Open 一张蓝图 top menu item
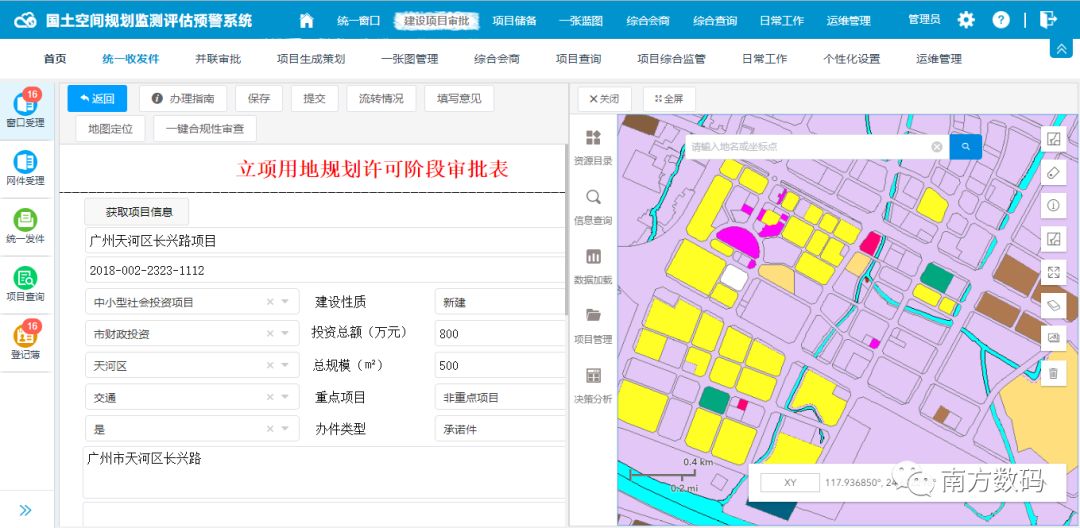Image resolution: width=1080 pixels, height=528 pixels. (580, 21)
